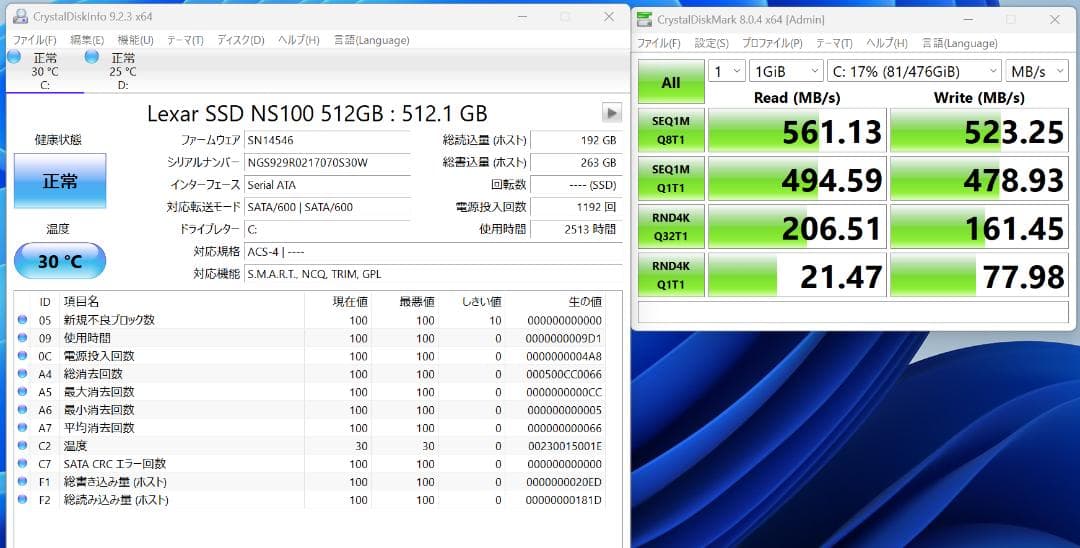
Task: Click the 電源投入回数 value 1192 回
Action: pos(576,207)
